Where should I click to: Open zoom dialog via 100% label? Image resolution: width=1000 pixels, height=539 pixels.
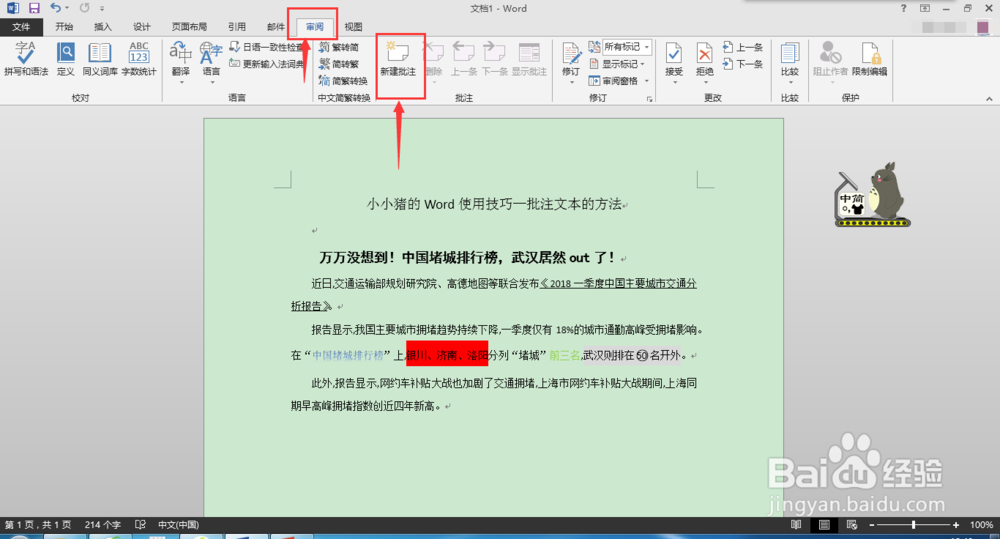coord(981,524)
